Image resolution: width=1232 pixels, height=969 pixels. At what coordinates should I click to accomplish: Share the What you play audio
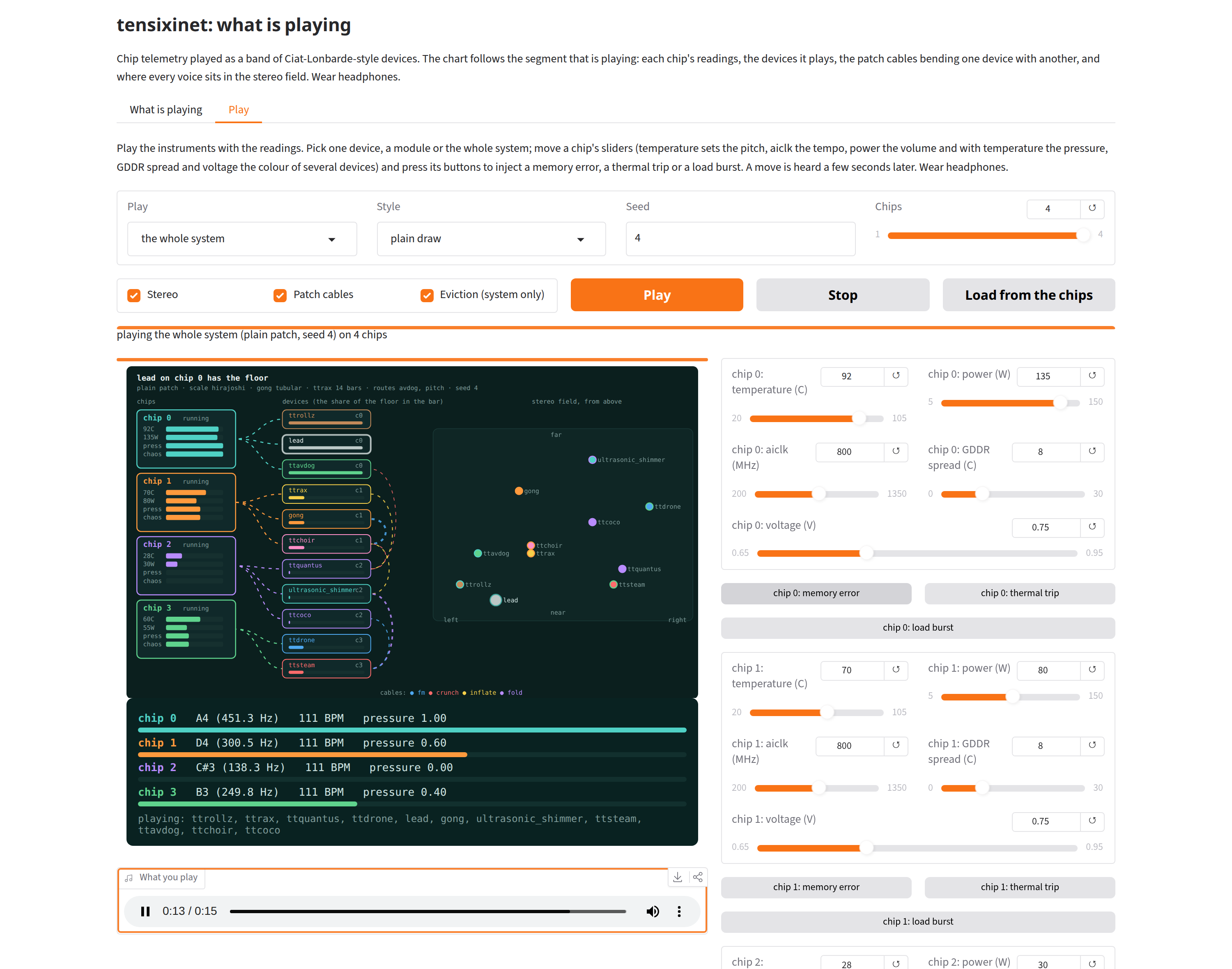697,877
